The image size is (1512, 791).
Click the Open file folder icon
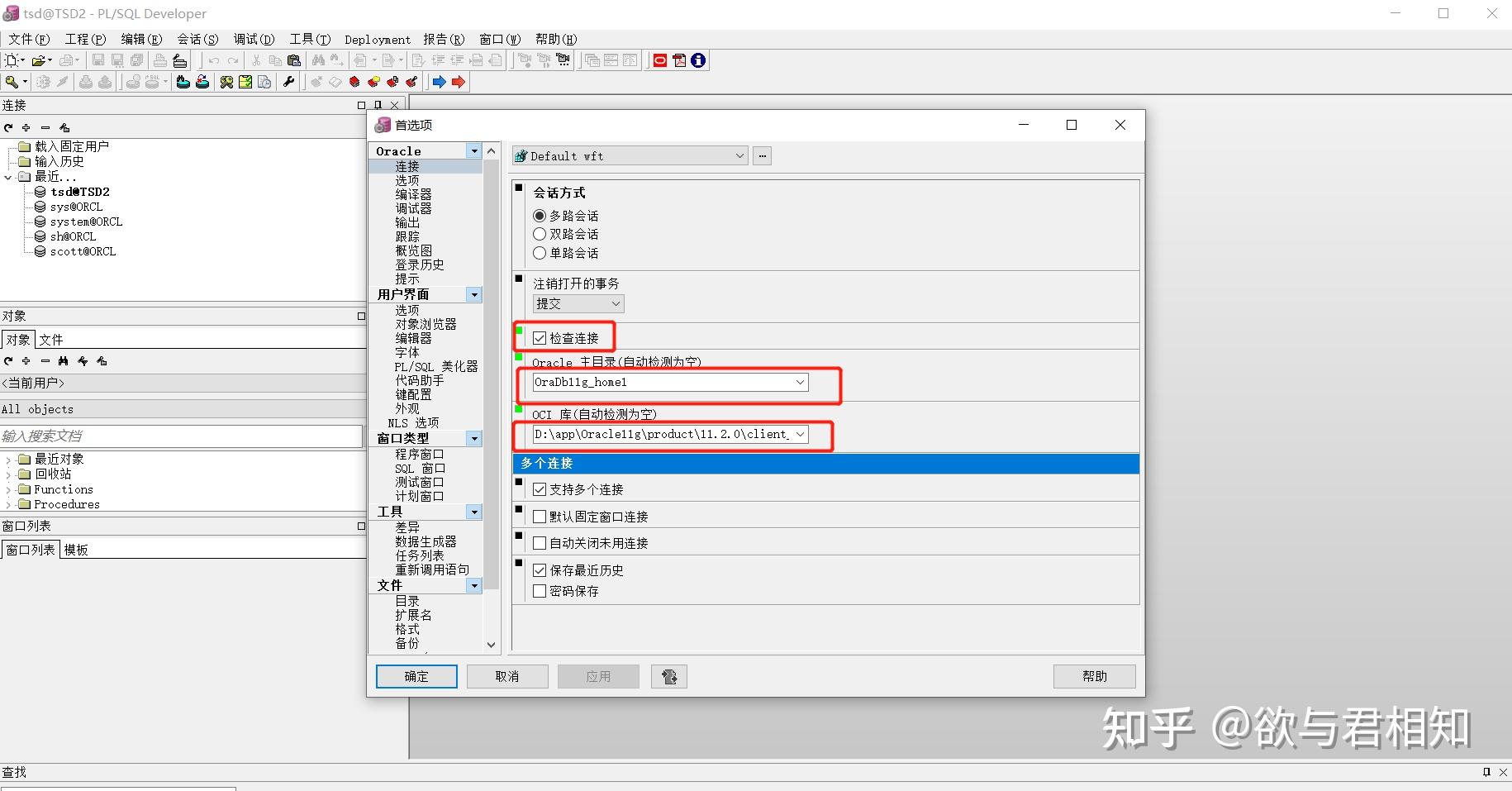click(x=38, y=60)
